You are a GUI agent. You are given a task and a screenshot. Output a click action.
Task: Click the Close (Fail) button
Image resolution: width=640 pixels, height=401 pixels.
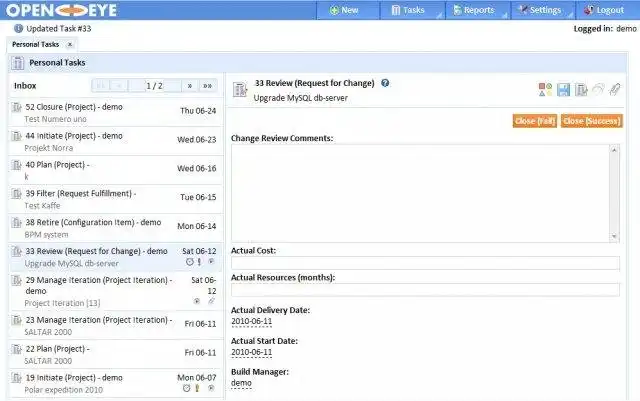[x=535, y=121]
